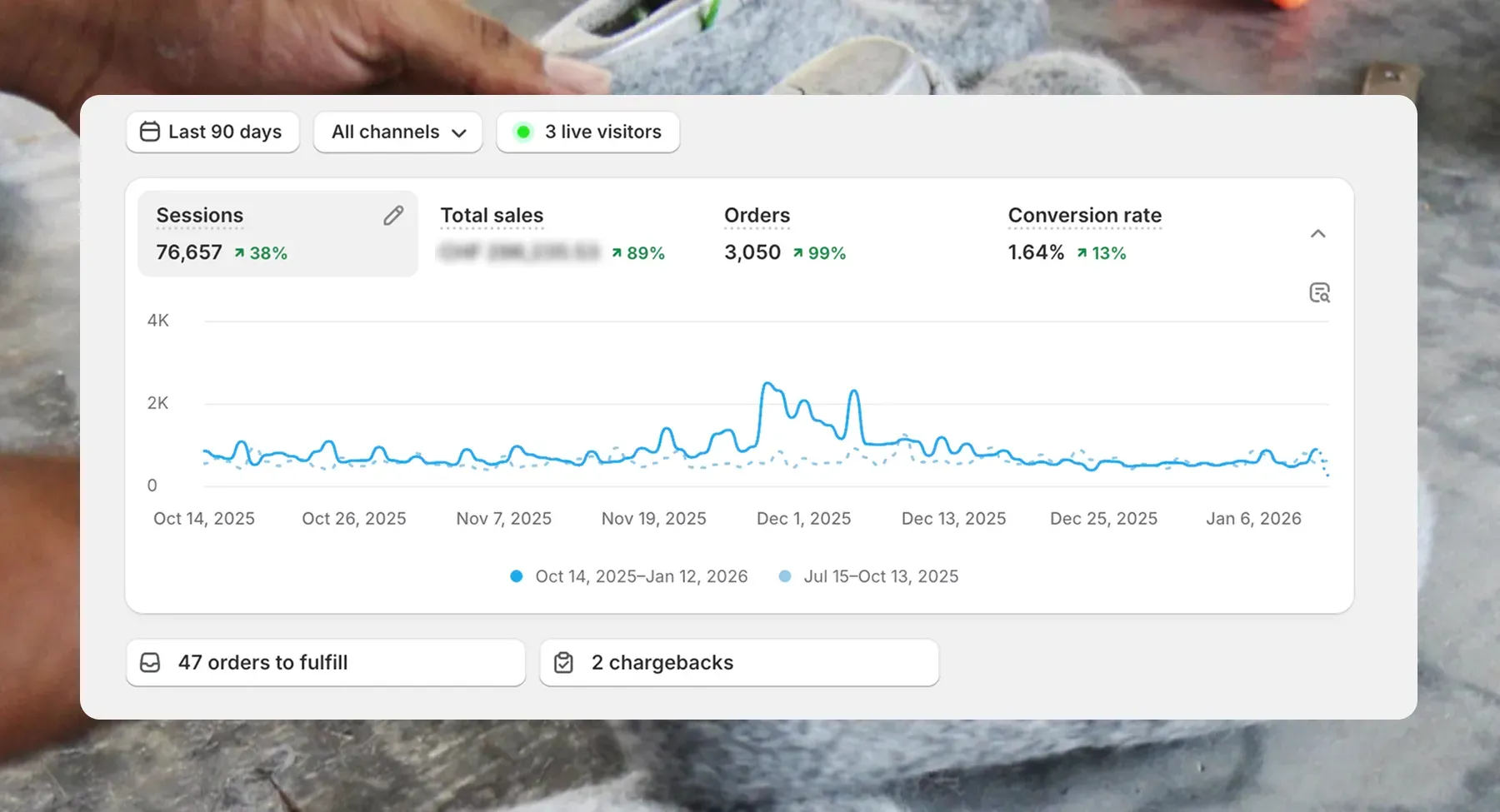Screen dimensions: 1500x812
Task: Click the green live visitors indicator dot
Action: pos(524,132)
